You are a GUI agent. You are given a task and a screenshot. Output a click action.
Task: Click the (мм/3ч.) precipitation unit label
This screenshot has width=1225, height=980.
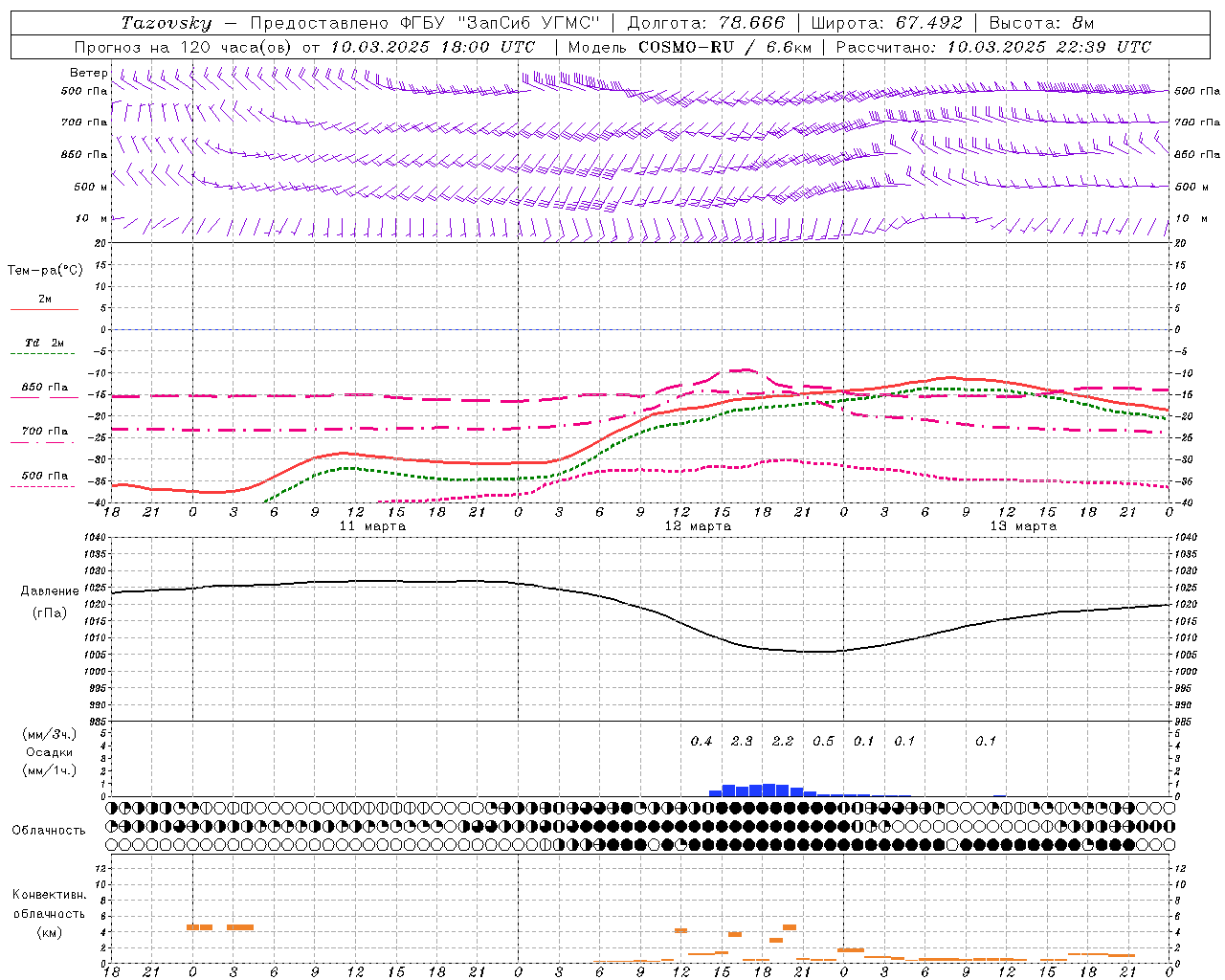coord(50,734)
